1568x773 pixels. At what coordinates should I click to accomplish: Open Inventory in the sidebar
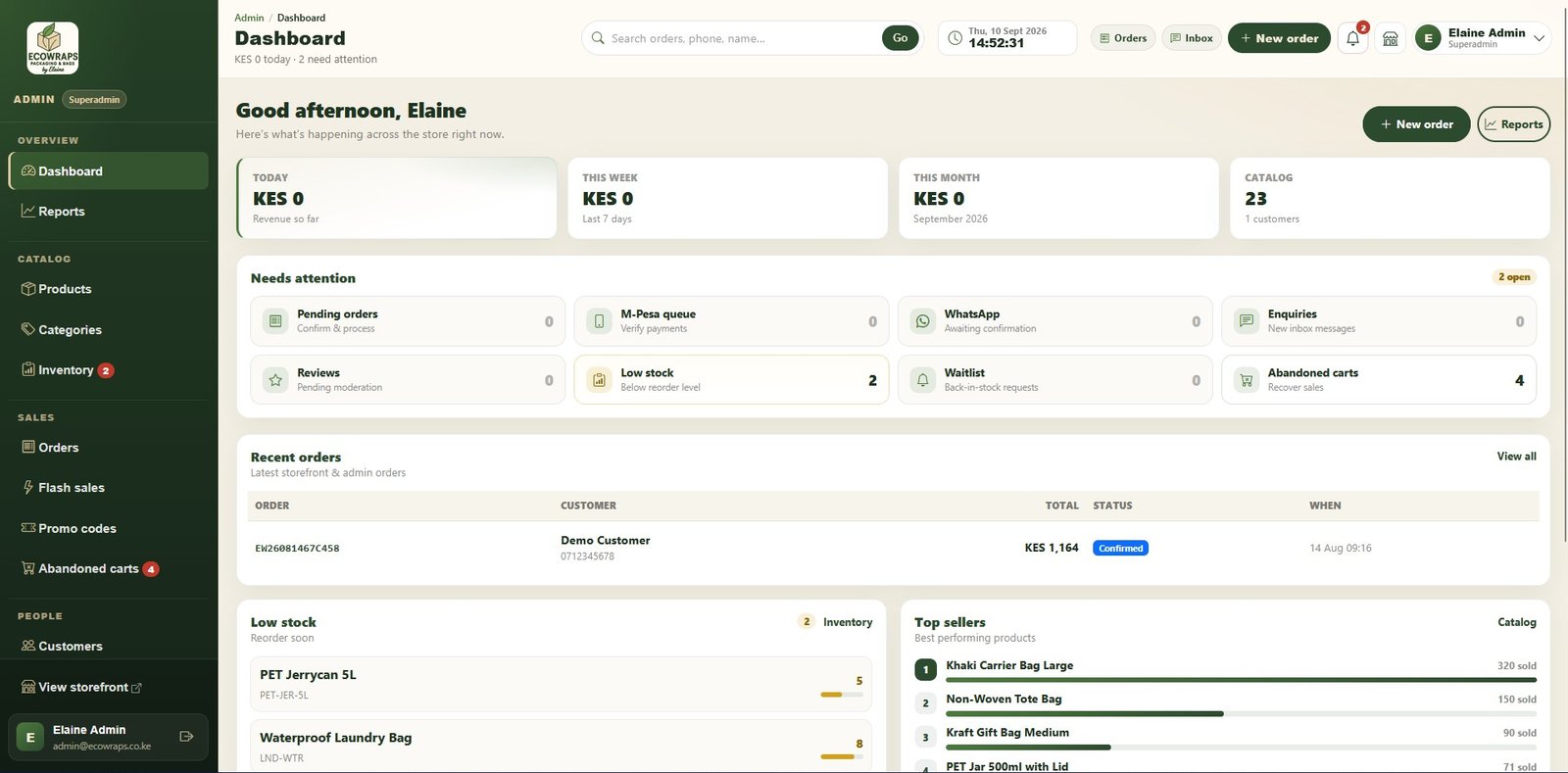tap(108, 370)
